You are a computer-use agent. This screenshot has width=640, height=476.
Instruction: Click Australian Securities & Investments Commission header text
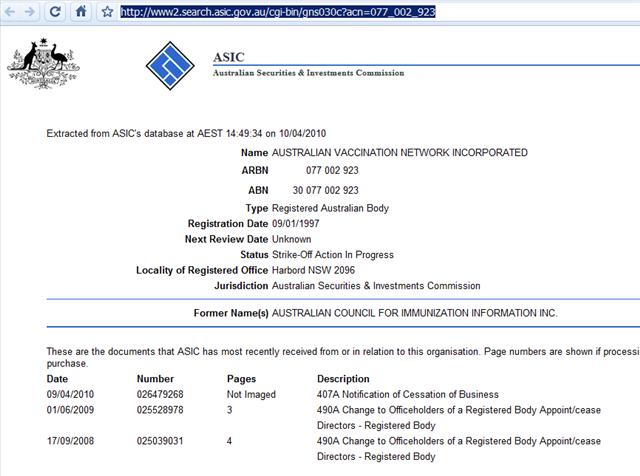tap(308, 73)
